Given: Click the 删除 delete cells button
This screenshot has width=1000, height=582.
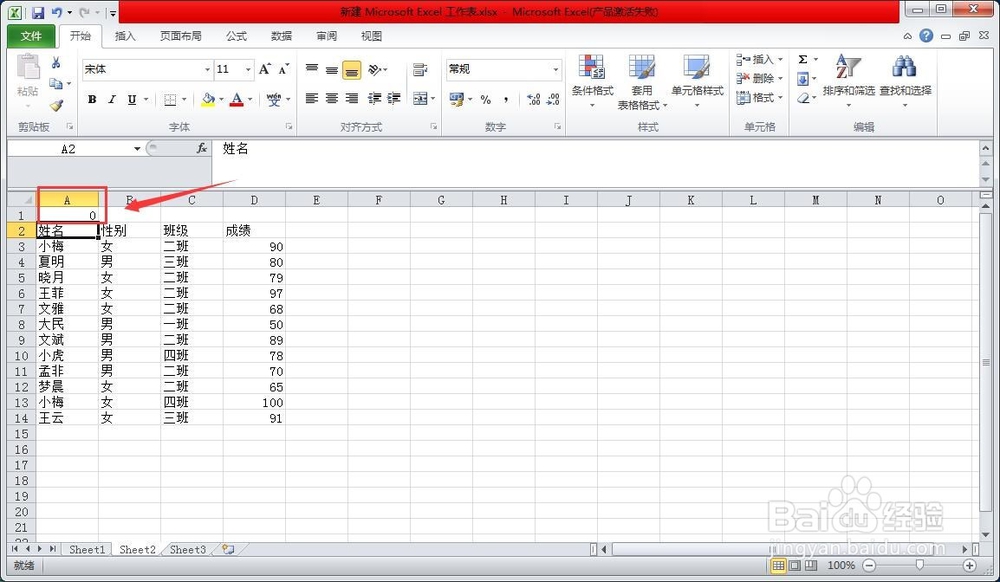Looking at the screenshot, I should point(760,78).
